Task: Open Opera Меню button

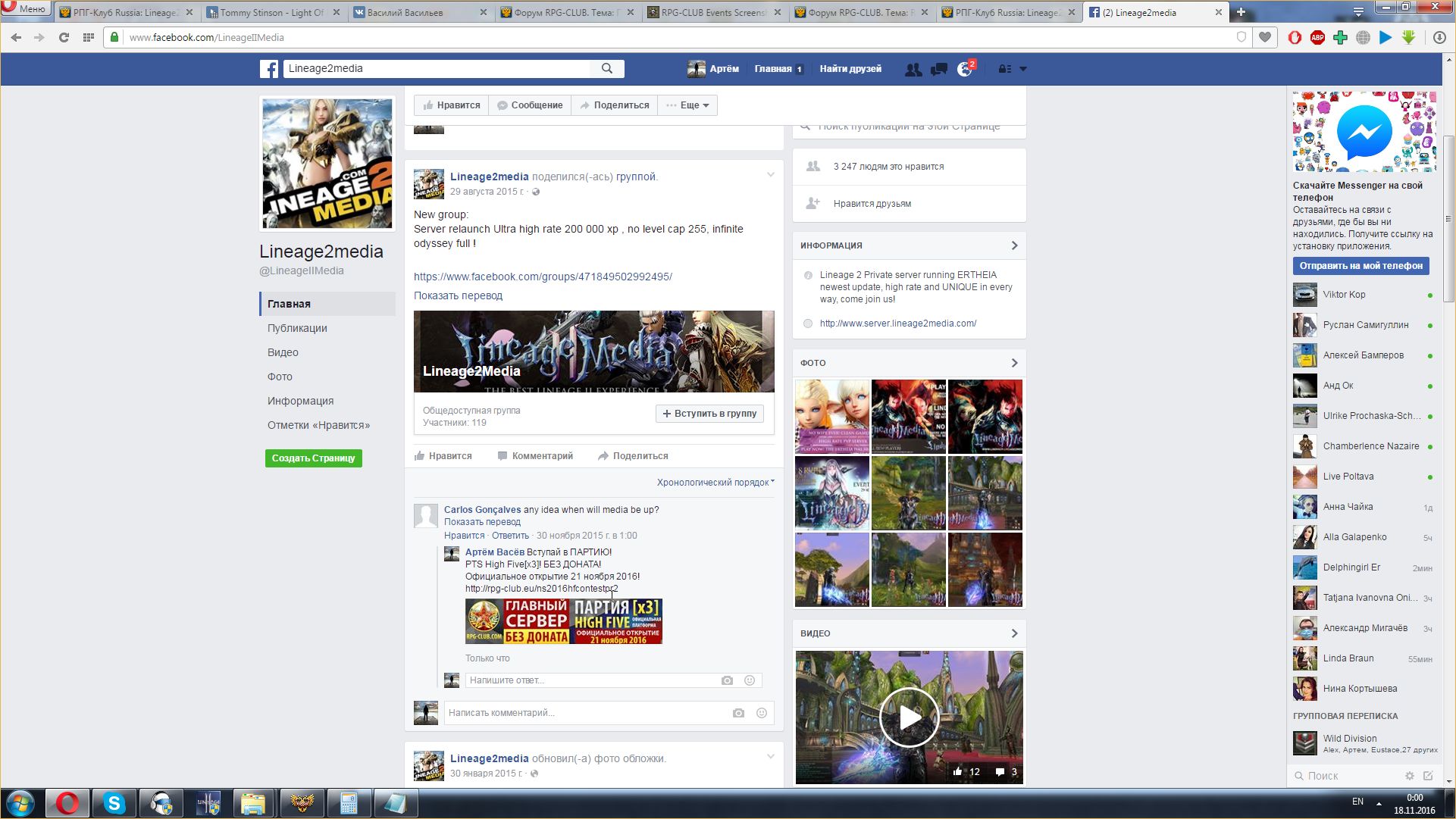Action: click(x=26, y=8)
